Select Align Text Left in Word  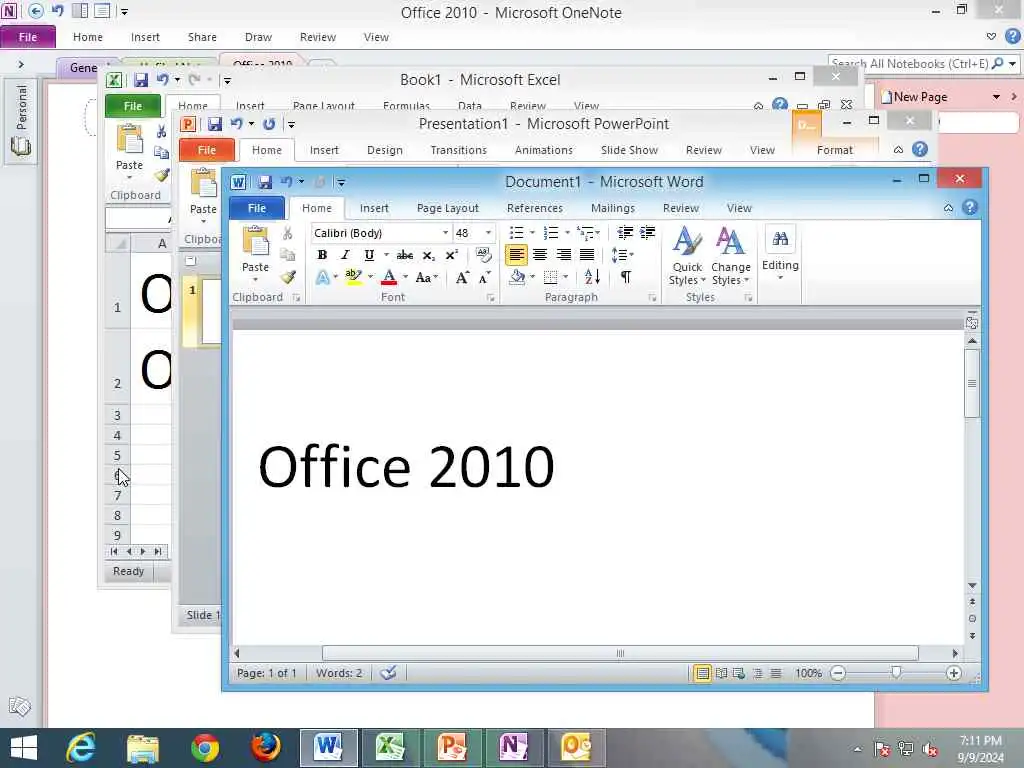coord(516,255)
